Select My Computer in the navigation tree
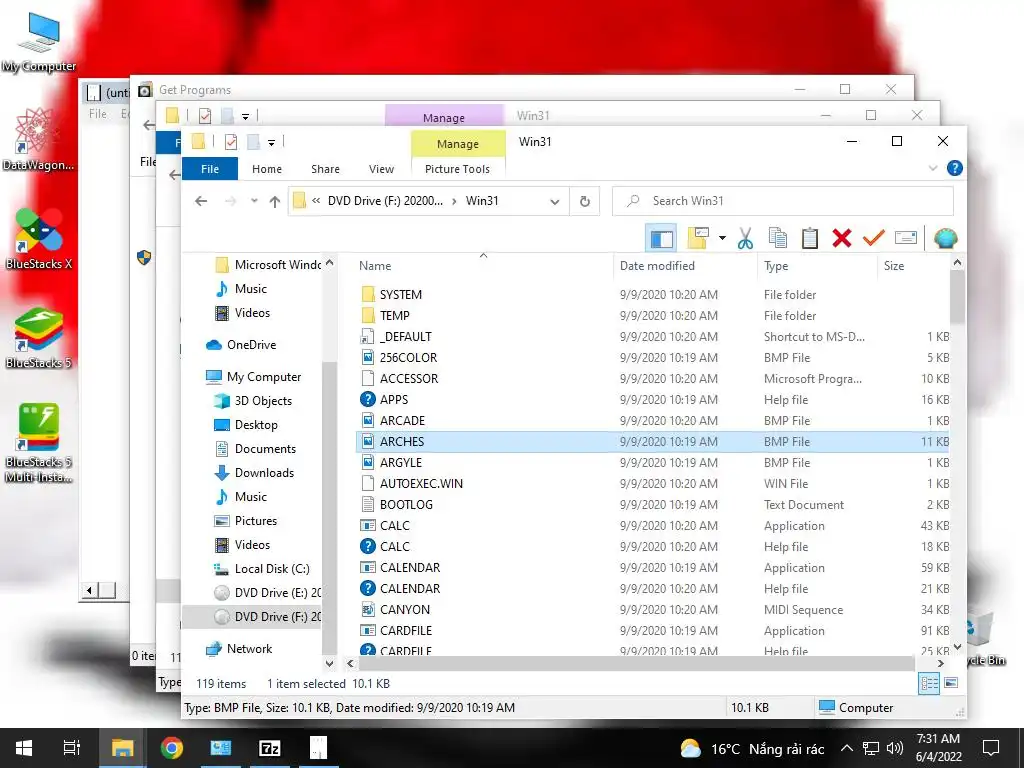 pos(264,377)
